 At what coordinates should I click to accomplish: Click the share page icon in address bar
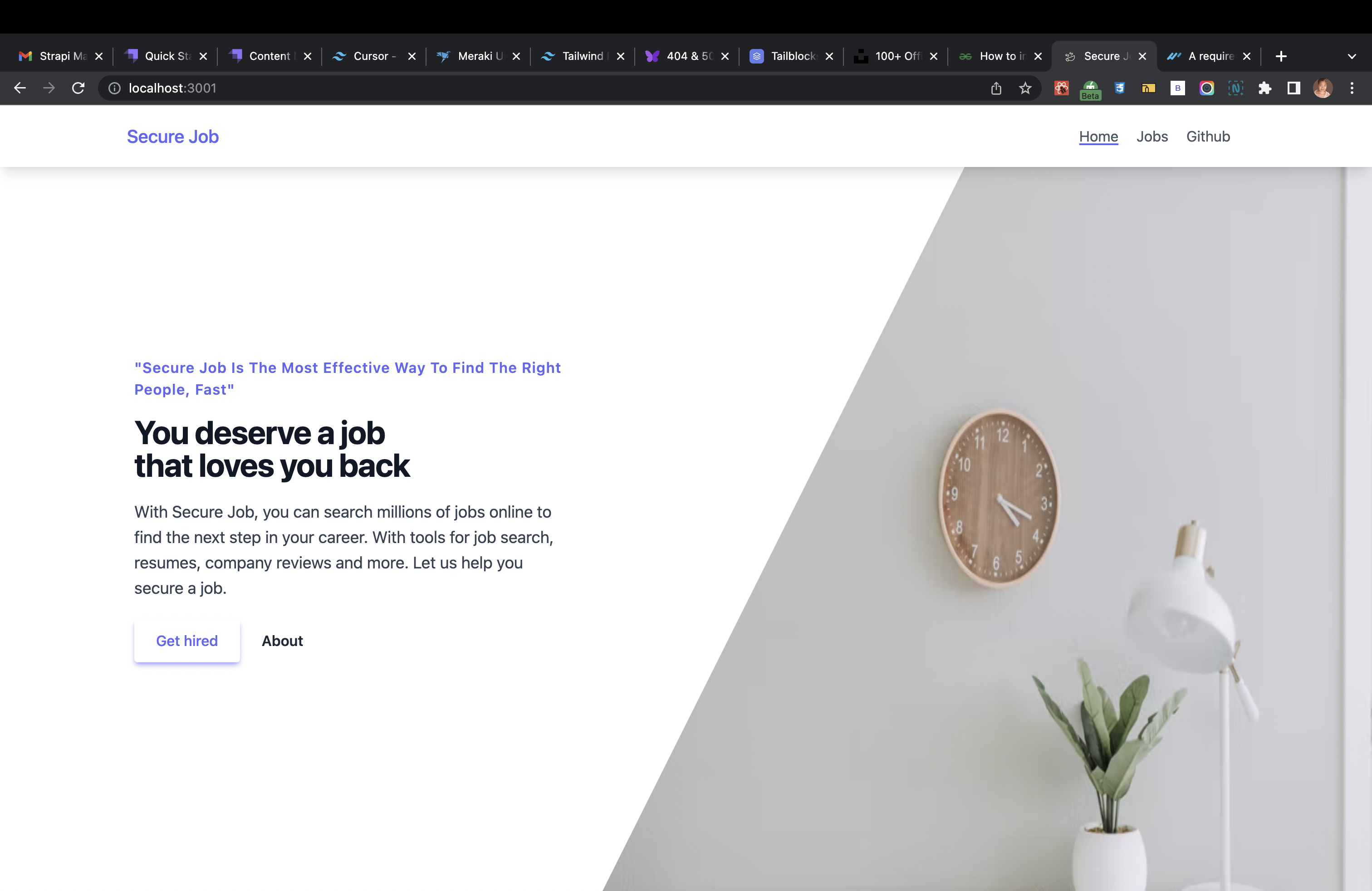996,88
